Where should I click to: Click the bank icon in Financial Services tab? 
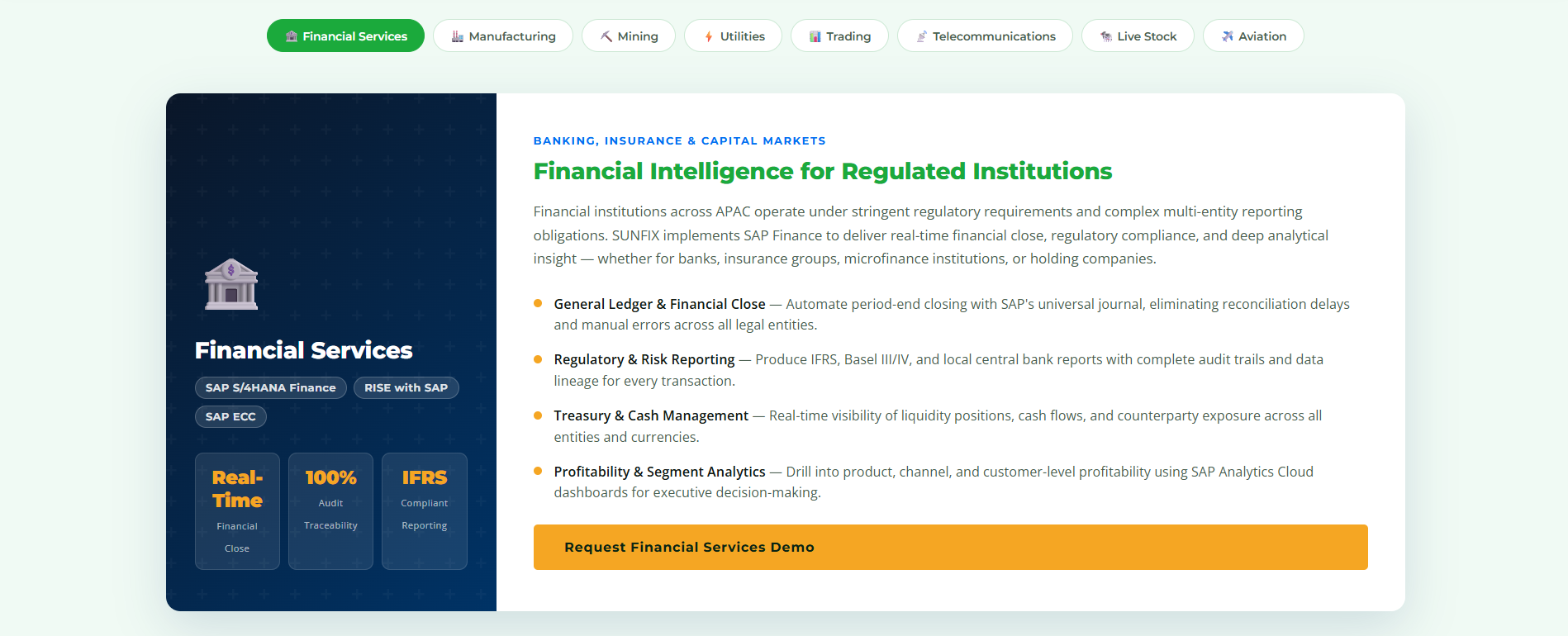[x=292, y=36]
